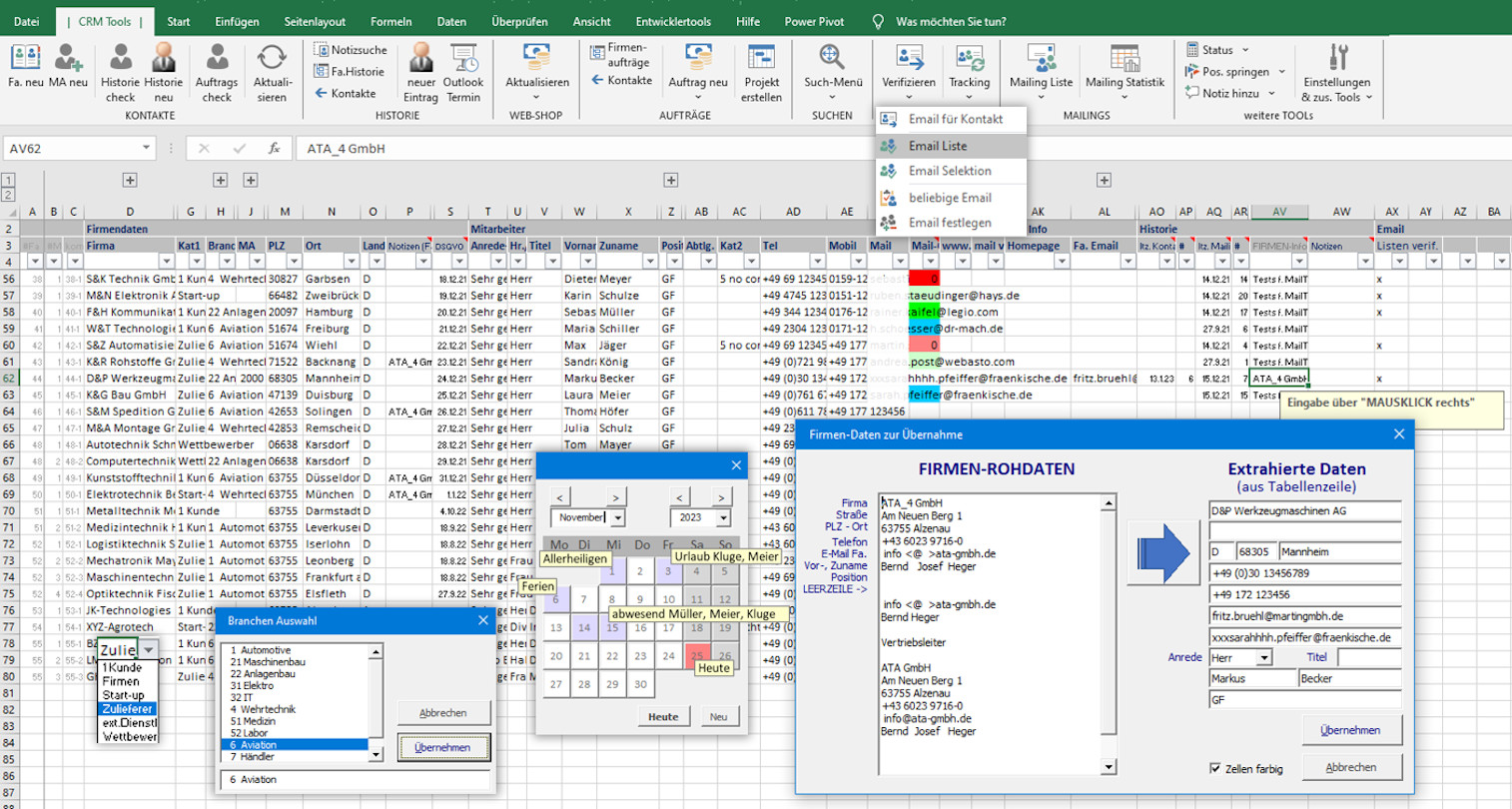The image size is (1512, 809).
Task: Click cell with Garbsen in row 56
Action: pos(332,279)
